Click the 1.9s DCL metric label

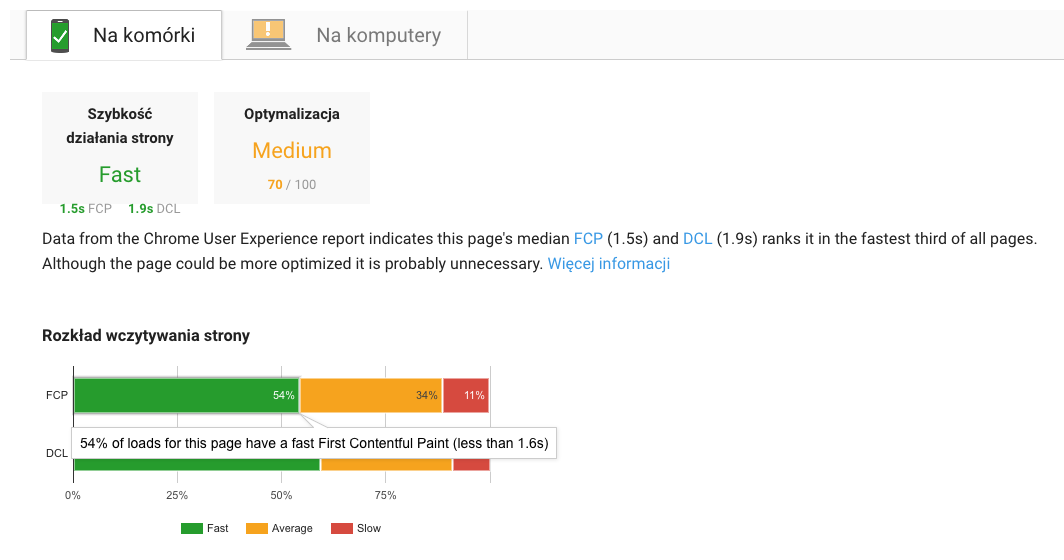154,209
